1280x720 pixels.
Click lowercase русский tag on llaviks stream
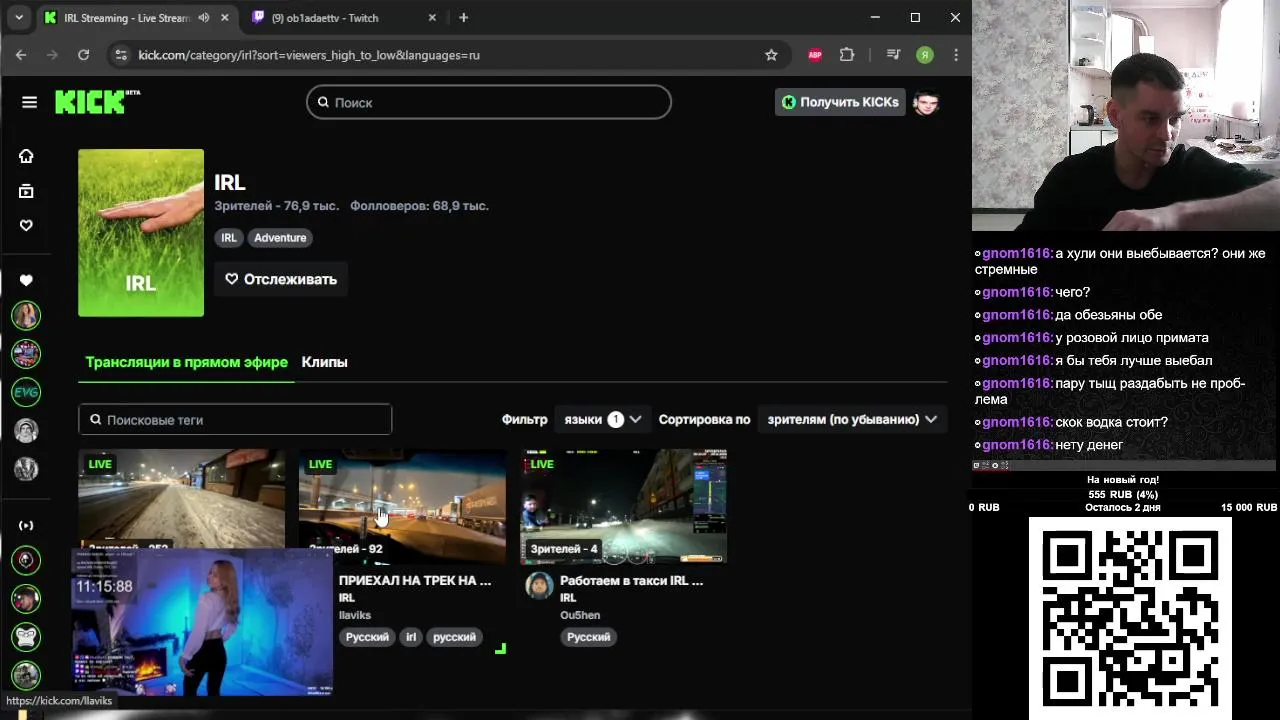pyautogui.click(x=454, y=637)
